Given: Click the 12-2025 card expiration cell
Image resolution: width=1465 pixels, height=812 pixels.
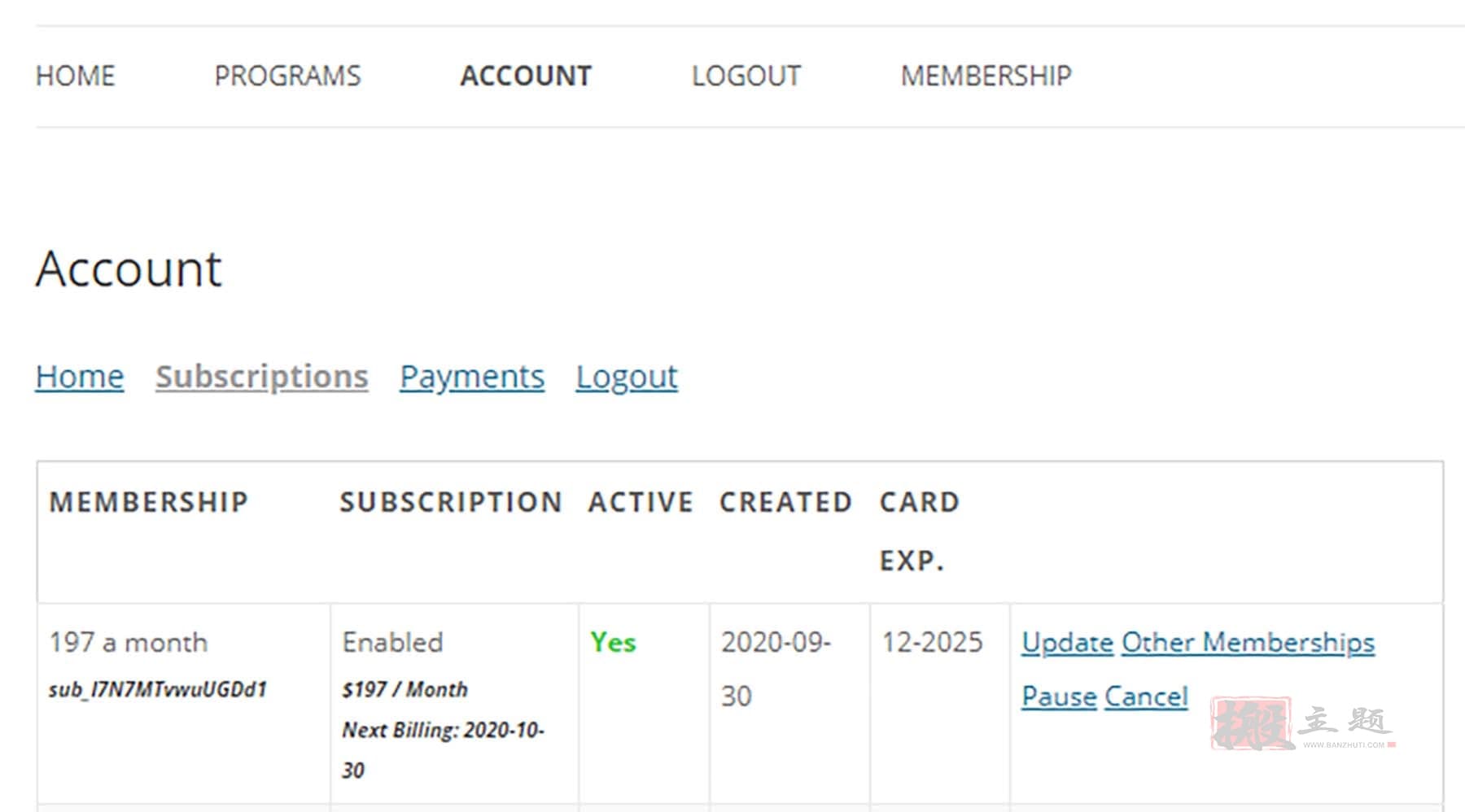Looking at the screenshot, I should coord(933,643).
